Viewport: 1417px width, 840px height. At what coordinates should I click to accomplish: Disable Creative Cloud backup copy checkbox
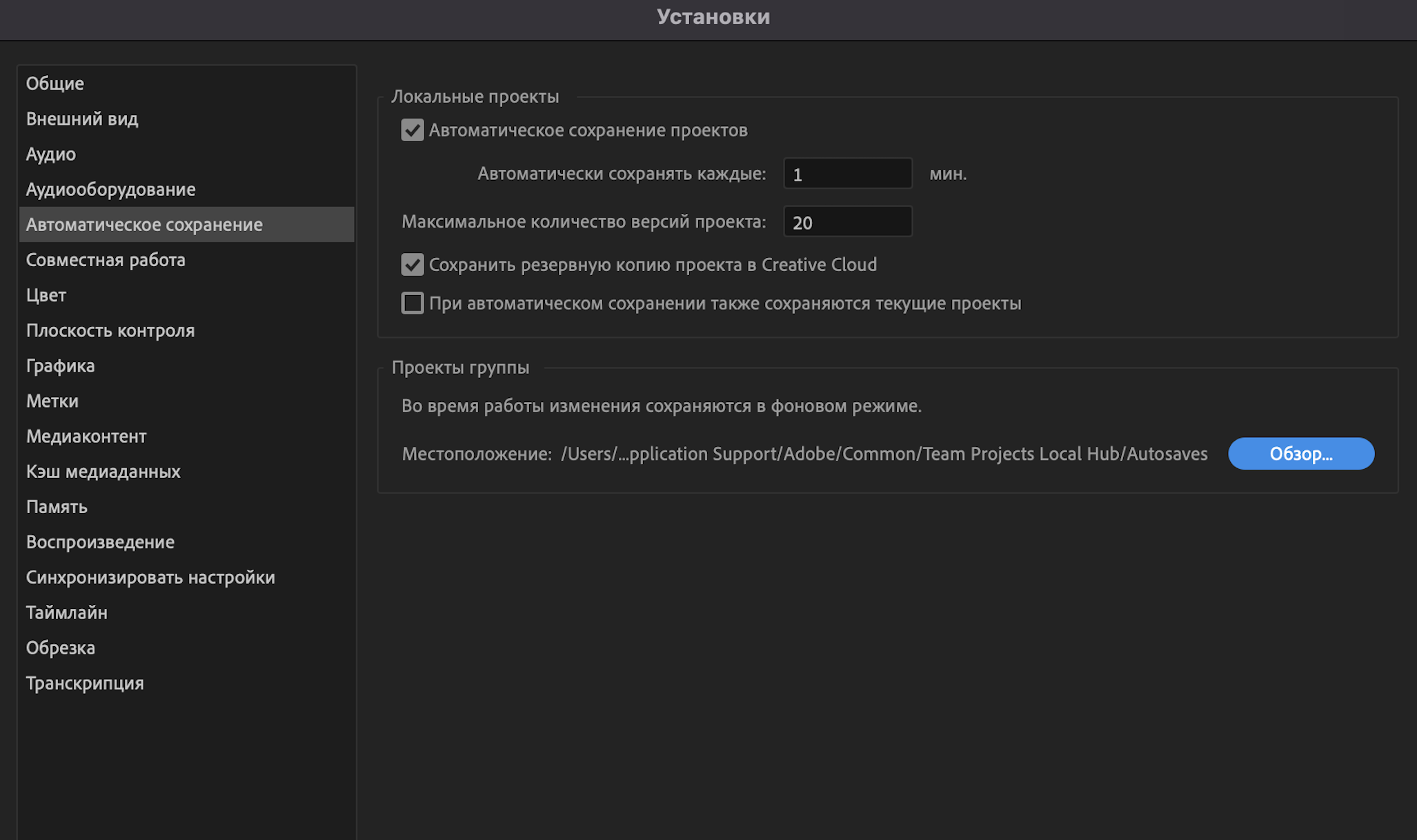[x=412, y=265]
